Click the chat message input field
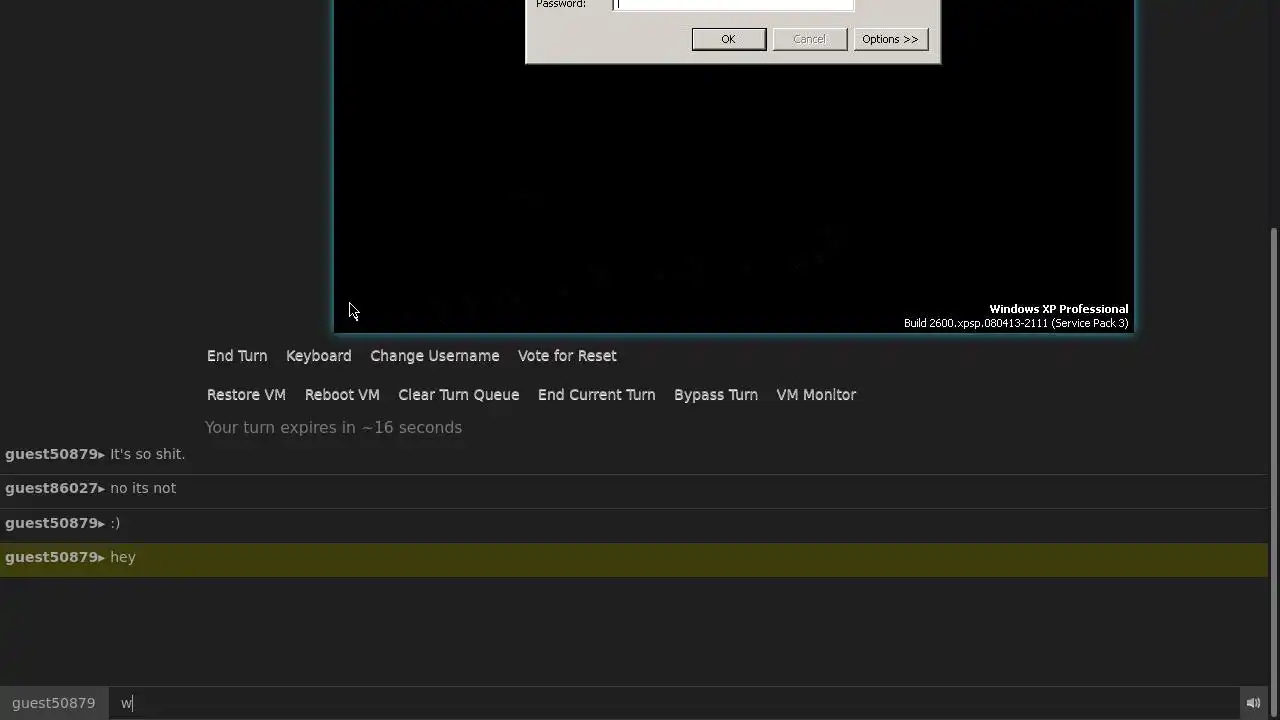Image resolution: width=1280 pixels, height=720 pixels. [x=673, y=703]
